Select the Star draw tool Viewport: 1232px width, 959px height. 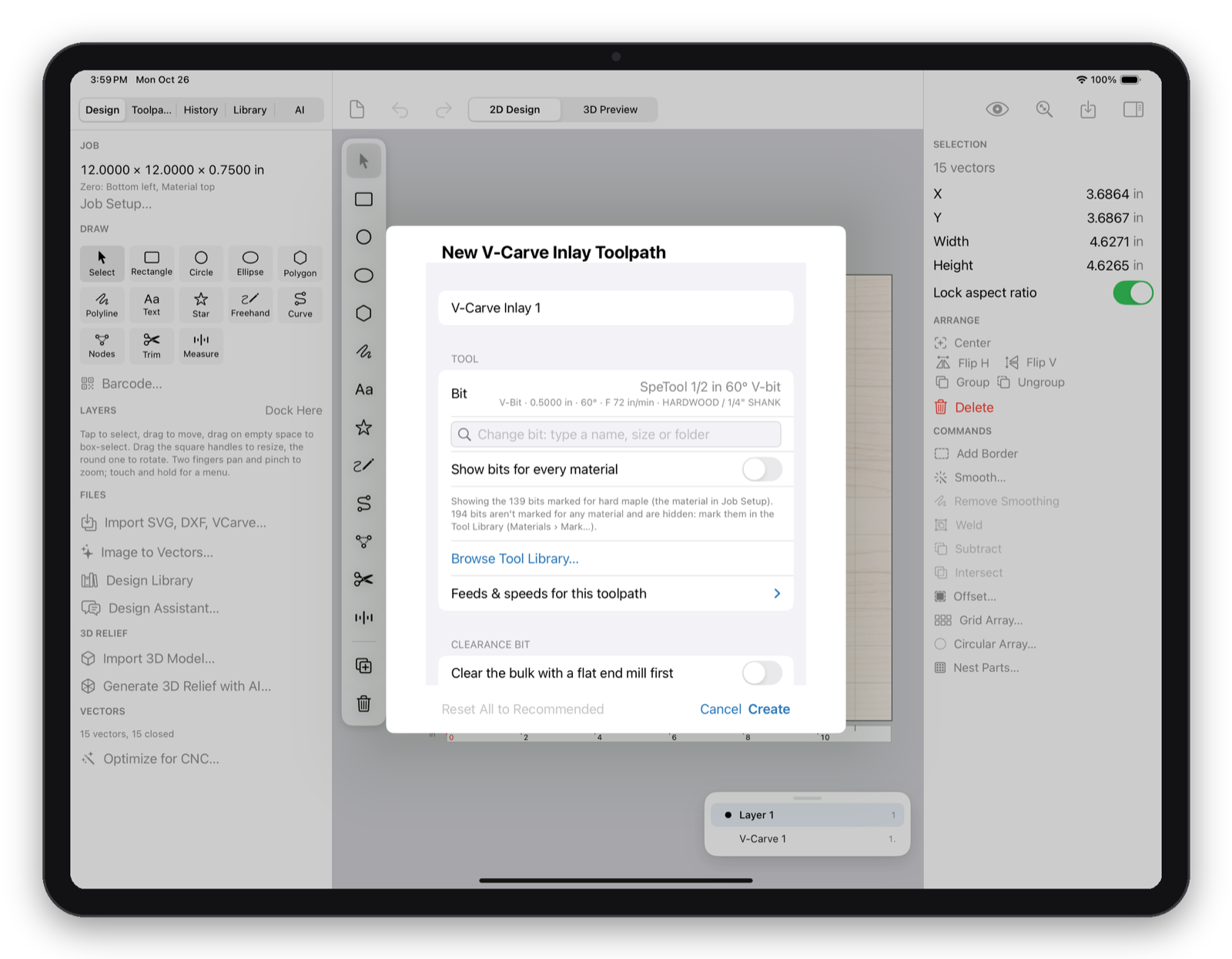tap(201, 304)
